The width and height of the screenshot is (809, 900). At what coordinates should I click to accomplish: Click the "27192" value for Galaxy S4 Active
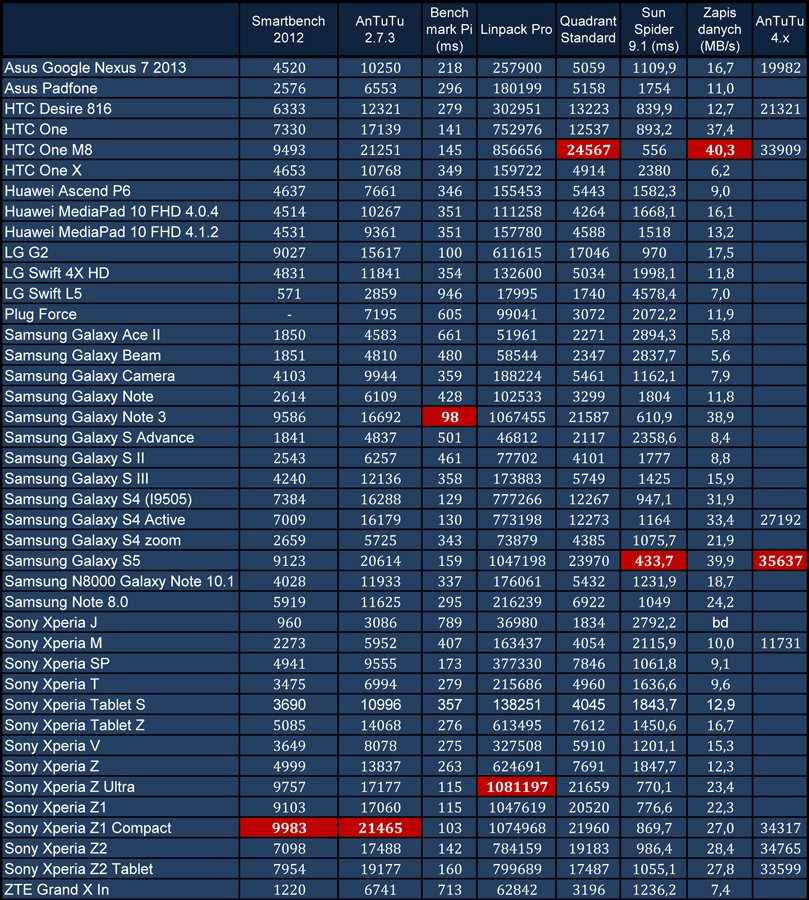[x=780, y=520]
